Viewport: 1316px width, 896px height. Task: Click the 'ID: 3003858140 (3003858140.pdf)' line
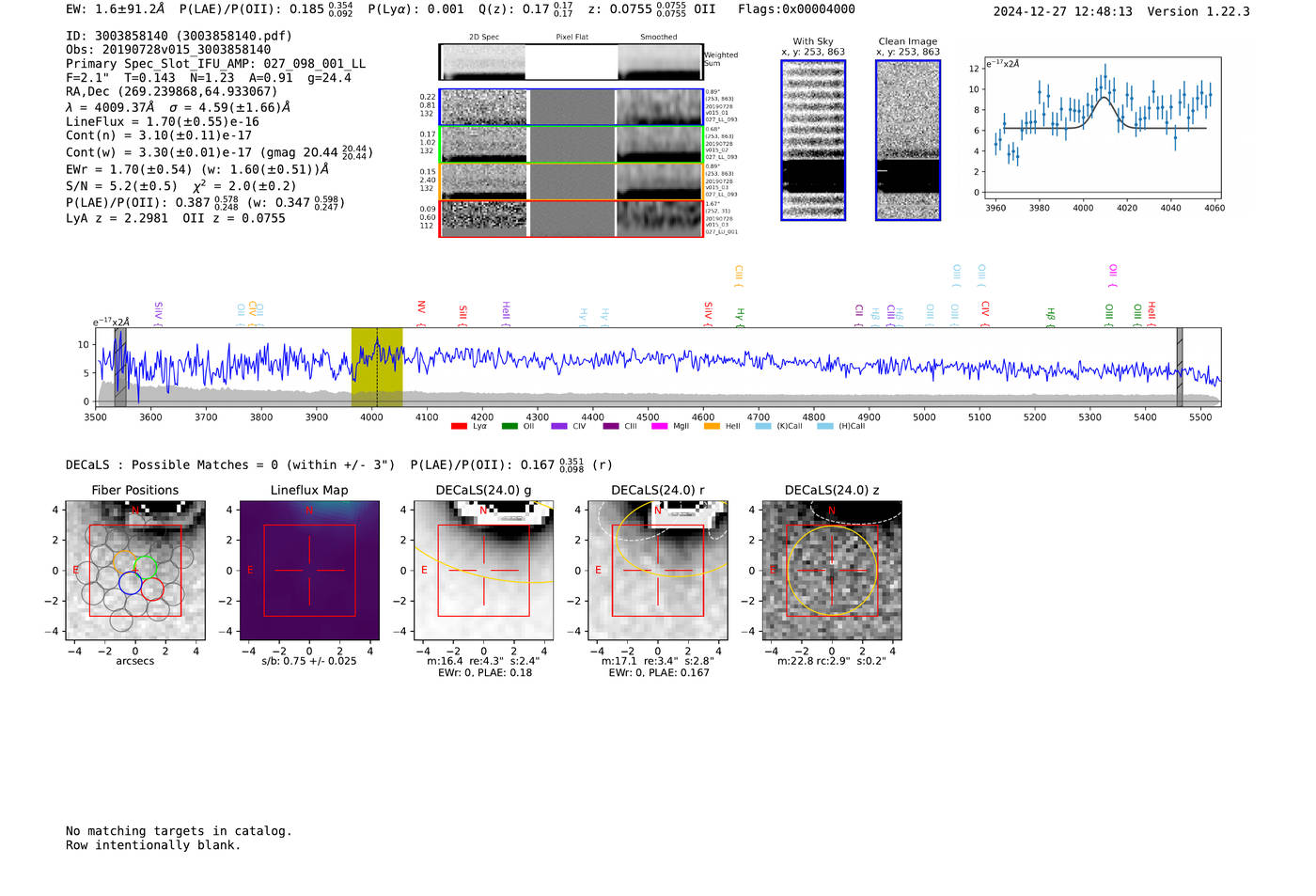179,36
